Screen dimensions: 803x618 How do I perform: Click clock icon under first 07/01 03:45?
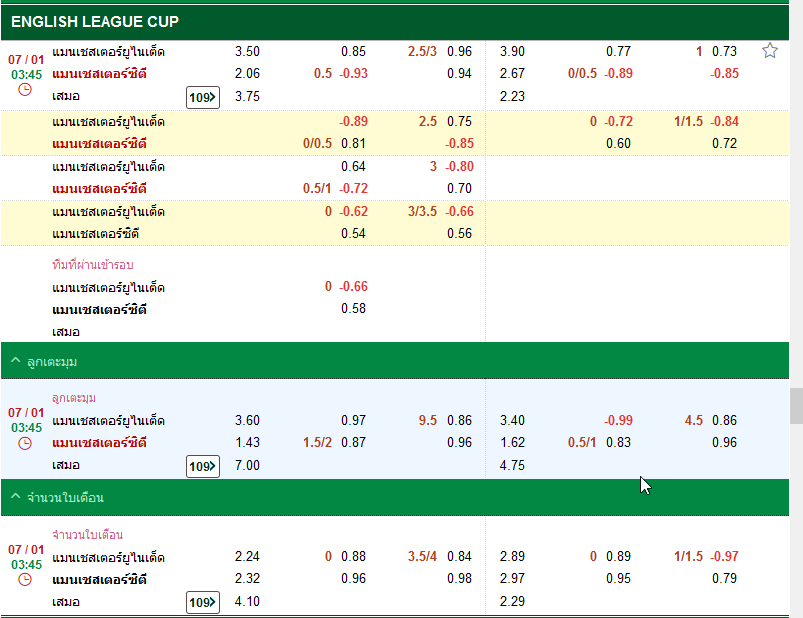pyautogui.click(x=25, y=90)
